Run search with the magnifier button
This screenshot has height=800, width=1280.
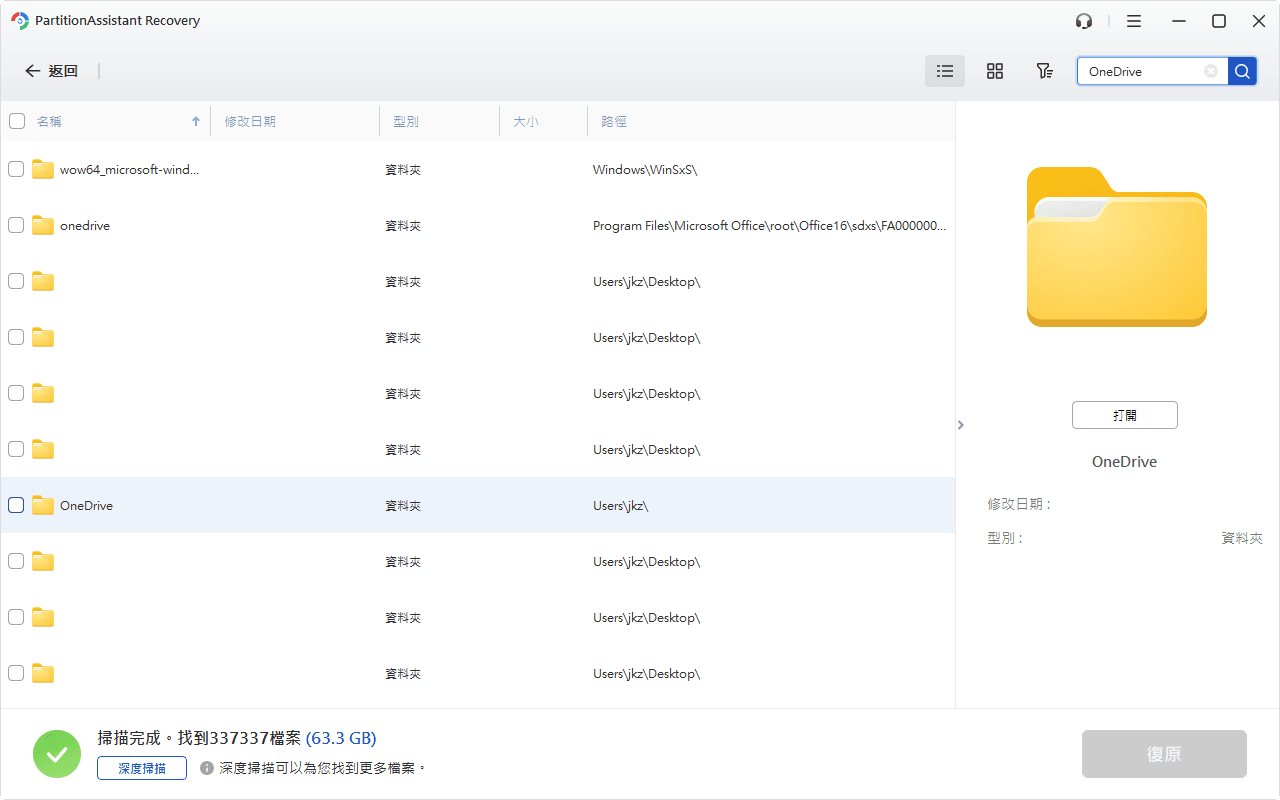pyautogui.click(x=1242, y=71)
